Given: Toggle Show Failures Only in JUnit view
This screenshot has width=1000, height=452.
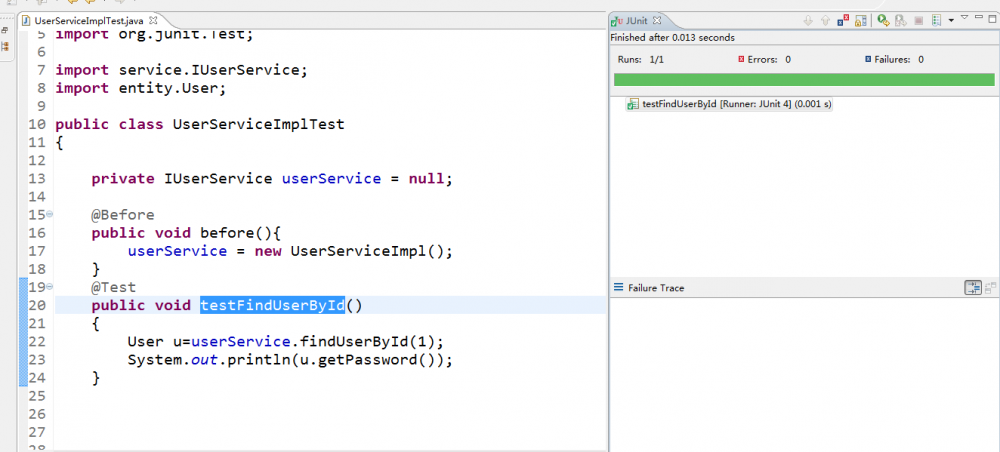Looking at the screenshot, I should [x=843, y=20].
